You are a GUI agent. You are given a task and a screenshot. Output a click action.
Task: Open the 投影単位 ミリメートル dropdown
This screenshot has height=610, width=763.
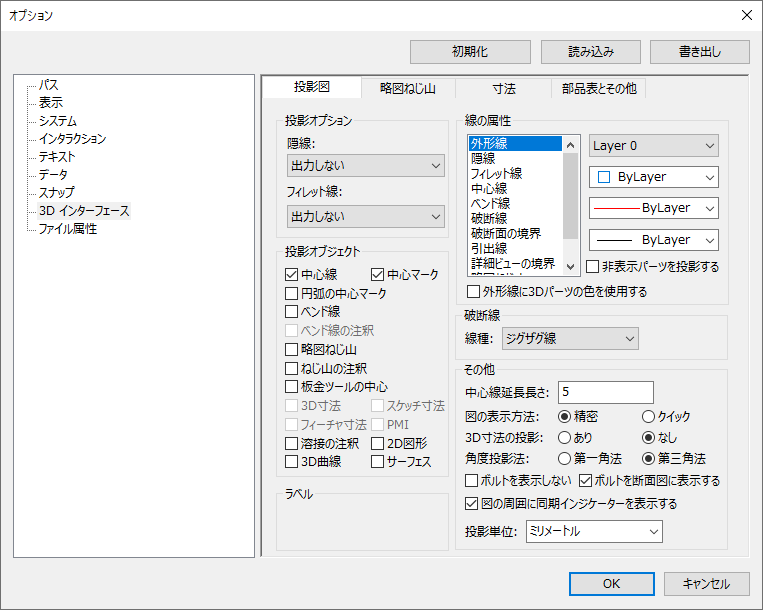594,532
